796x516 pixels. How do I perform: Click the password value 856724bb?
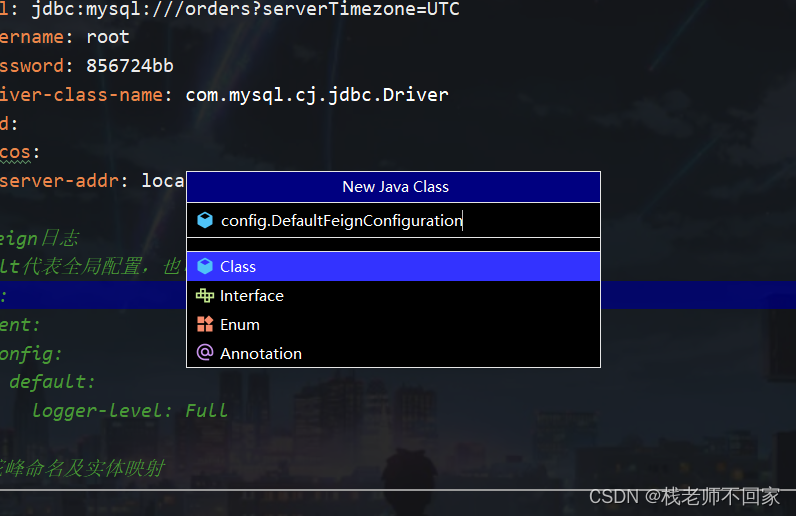point(130,66)
